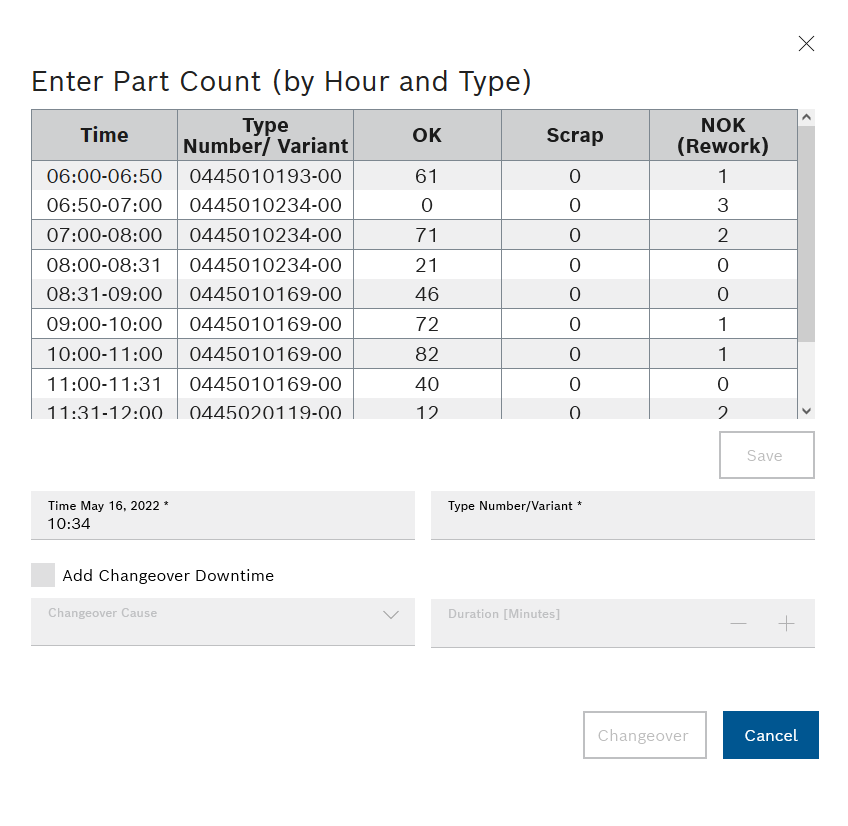The width and height of the screenshot is (848, 826).
Task: Click OK count 82 for 10:00-11:00
Action: click(x=427, y=354)
